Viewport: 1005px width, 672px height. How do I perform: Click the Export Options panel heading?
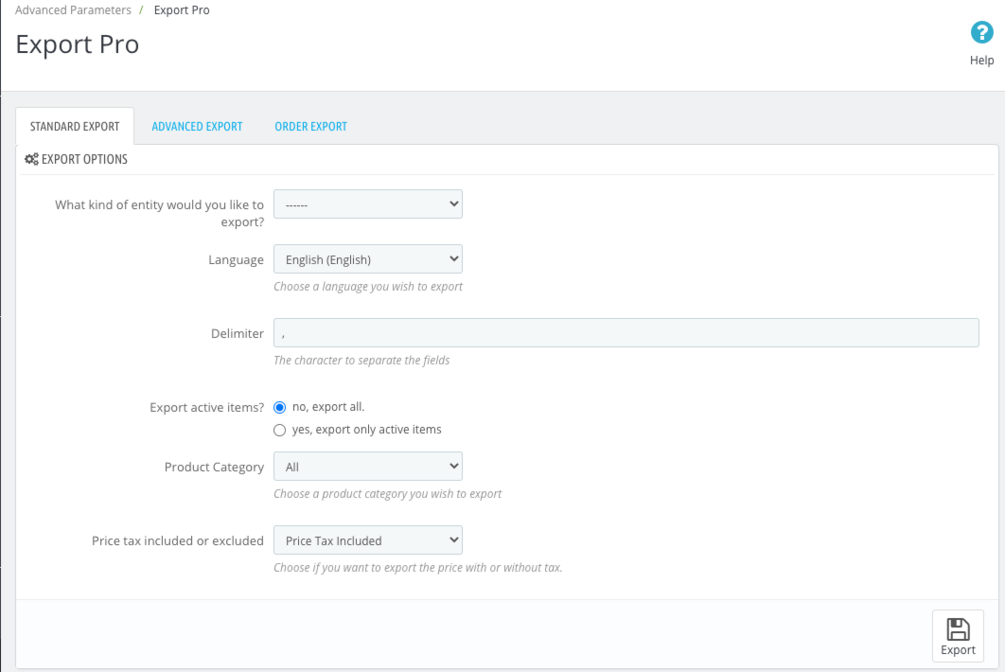[x=84, y=159]
